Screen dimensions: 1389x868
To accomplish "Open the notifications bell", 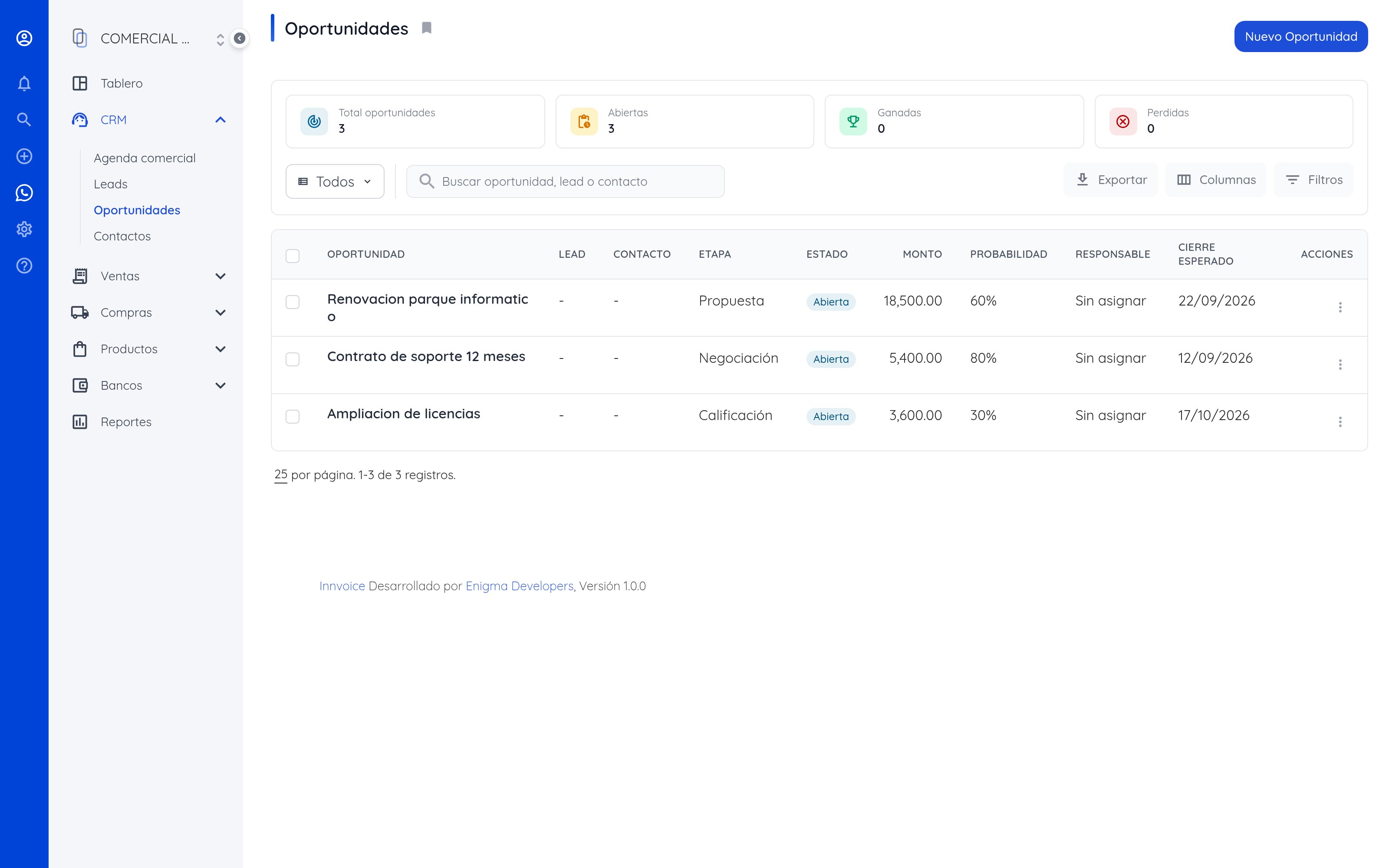I will (24, 83).
